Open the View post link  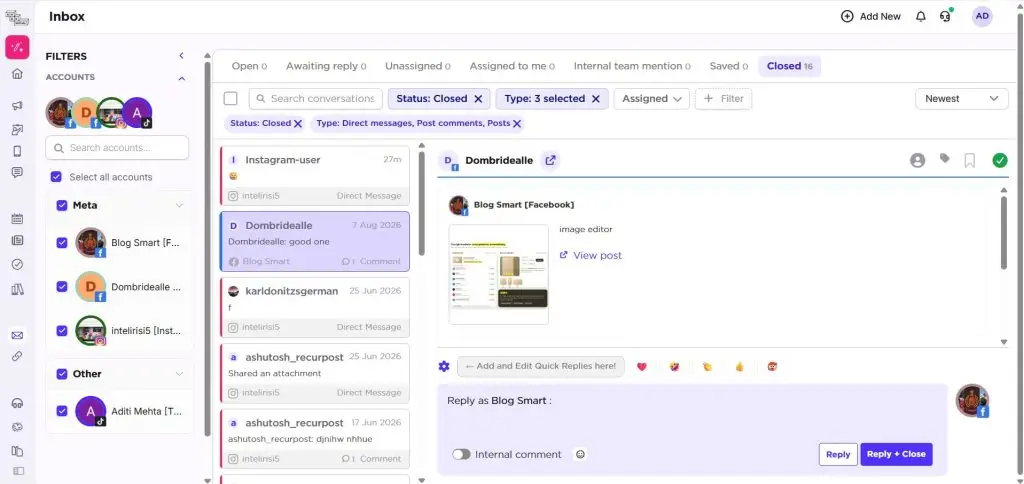(590, 255)
